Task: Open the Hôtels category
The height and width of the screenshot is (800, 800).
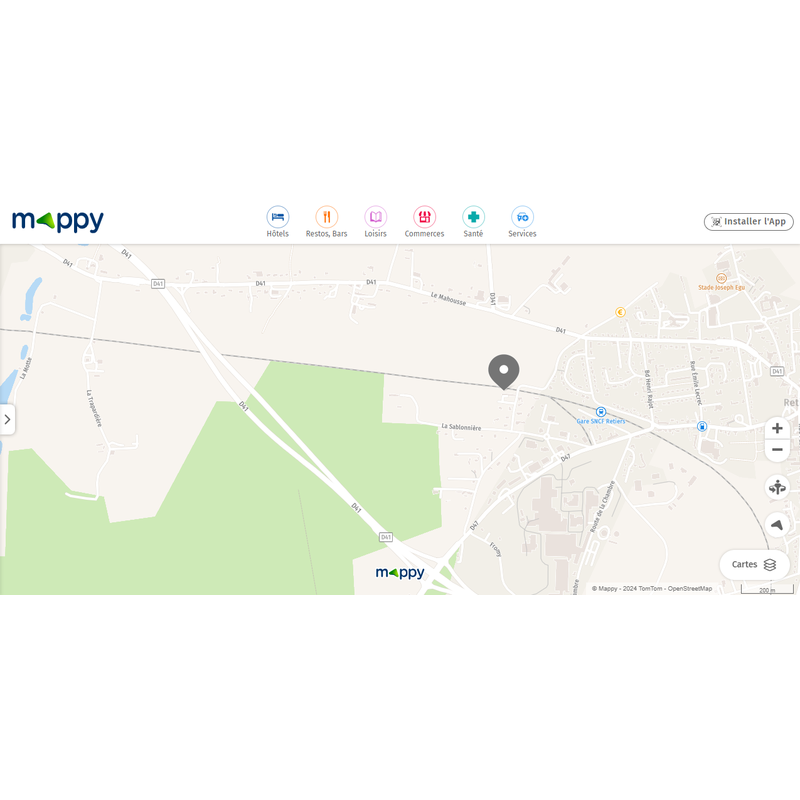Action: 278,221
